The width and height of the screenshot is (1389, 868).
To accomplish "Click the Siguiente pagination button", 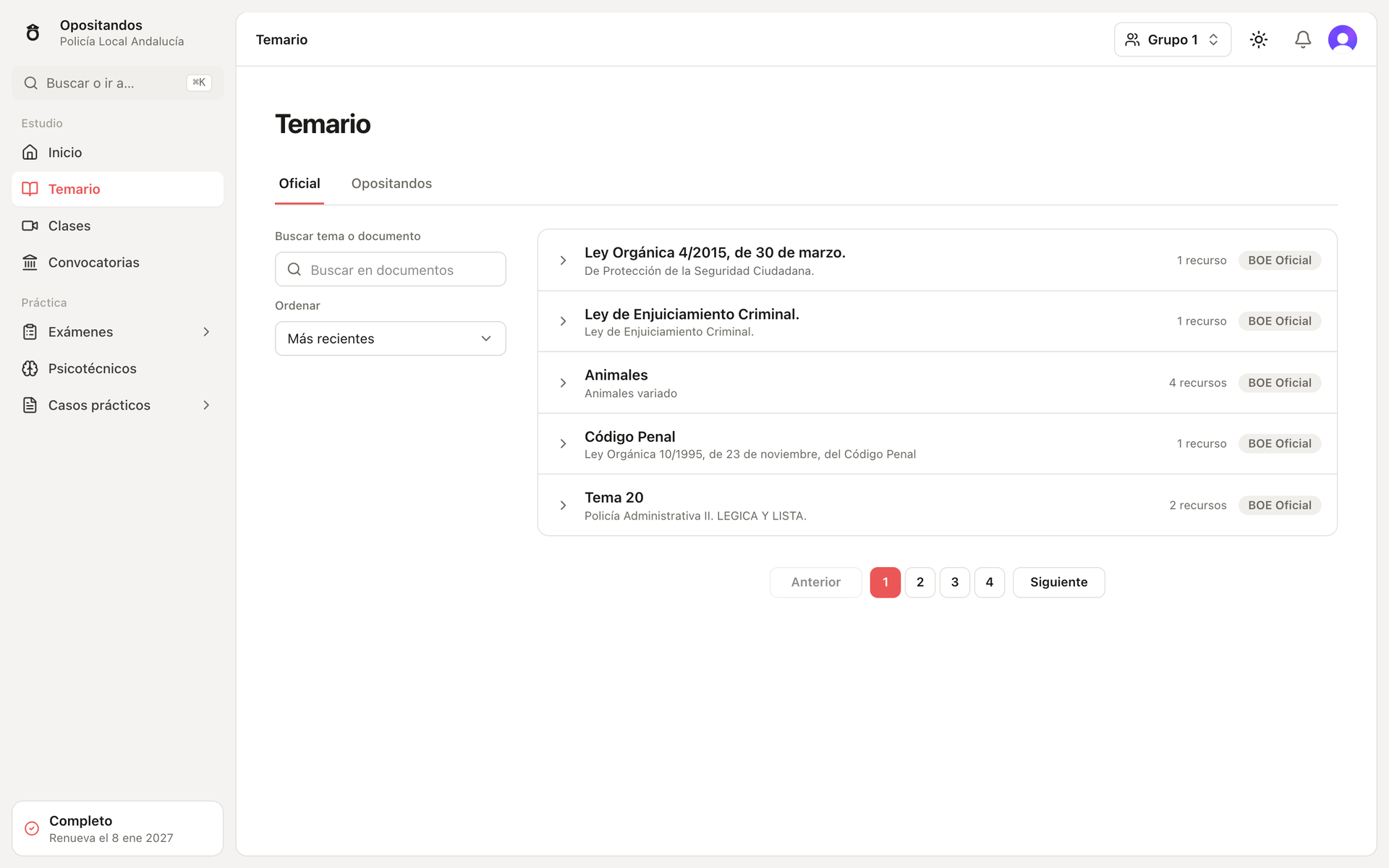I will pyautogui.click(x=1058, y=582).
